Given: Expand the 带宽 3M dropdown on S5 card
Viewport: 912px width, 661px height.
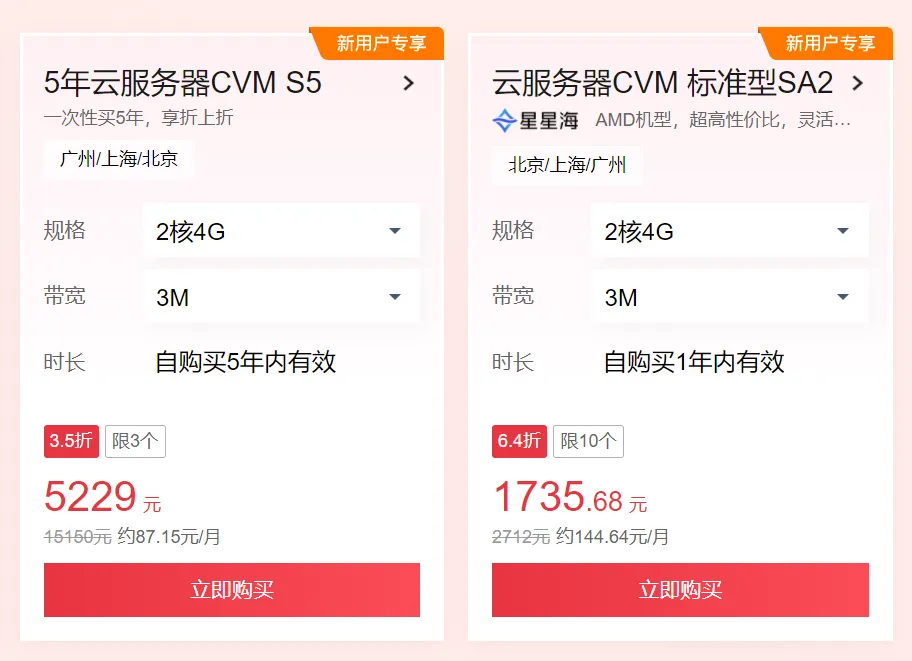Looking at the screenshot, I should [282, 297].
